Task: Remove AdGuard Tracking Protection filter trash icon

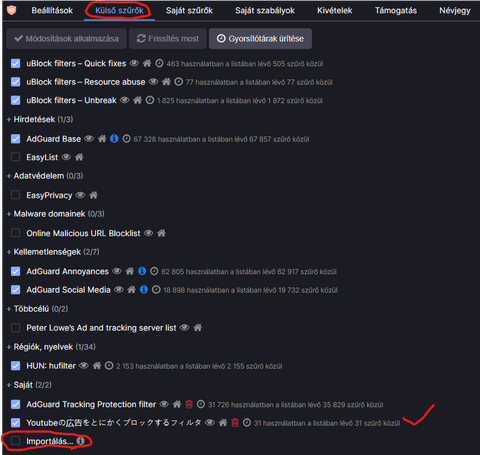Action: click(x=189, y=404)
